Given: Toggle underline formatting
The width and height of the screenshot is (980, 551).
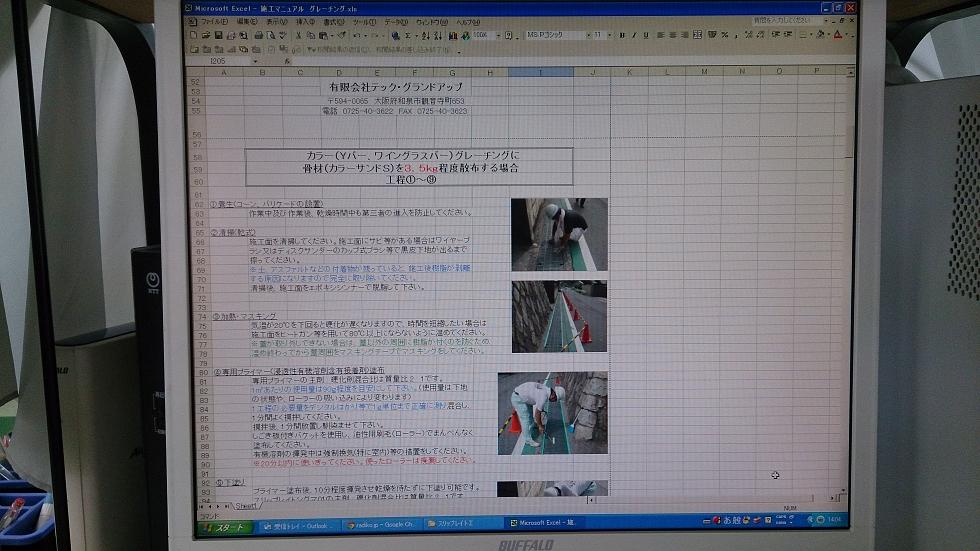Looking at the screenshot, I should tap(646, 35).
